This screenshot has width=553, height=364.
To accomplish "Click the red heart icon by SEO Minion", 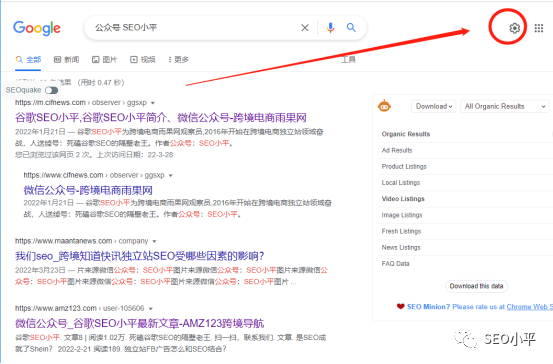I will [x=400, y=306].
